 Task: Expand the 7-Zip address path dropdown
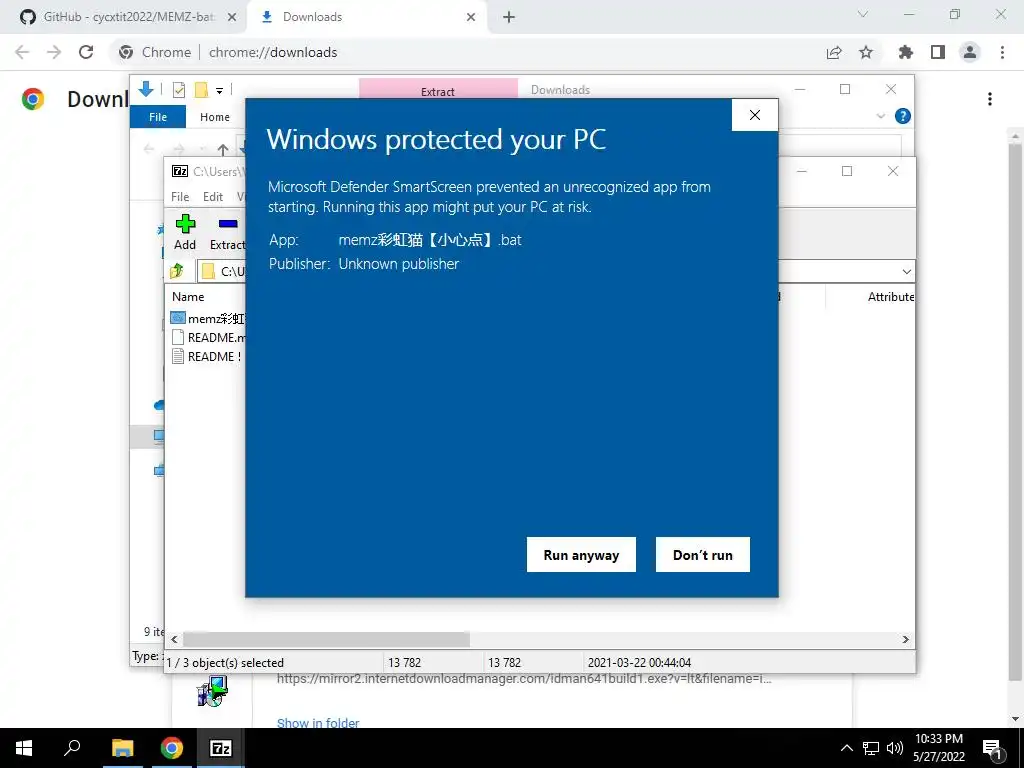pyautogui.click(x=906, y=272)
